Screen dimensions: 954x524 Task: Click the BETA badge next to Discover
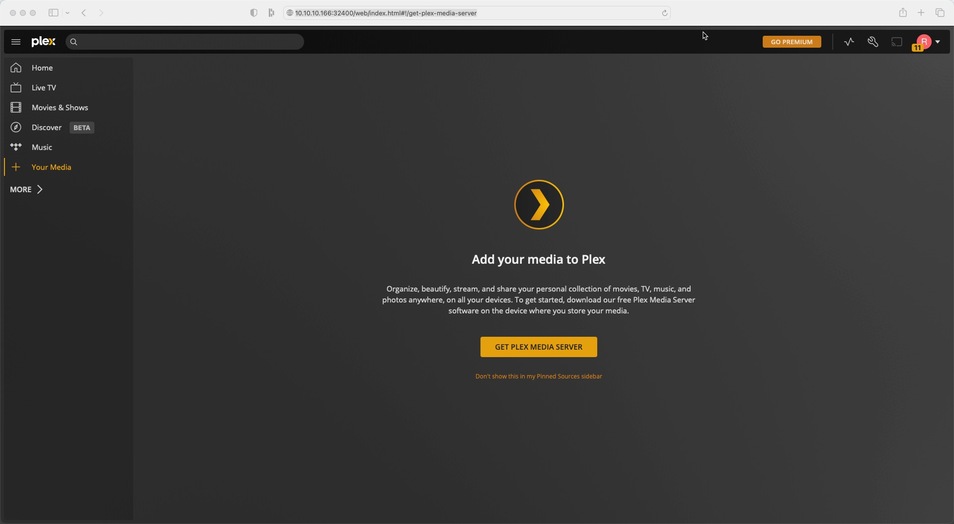tap(82, 128)
